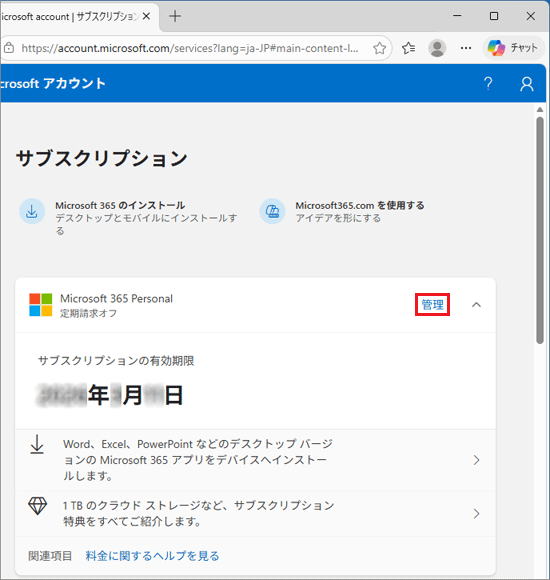
Task: Click the 関連項目 label
Action: click(50, 556)
